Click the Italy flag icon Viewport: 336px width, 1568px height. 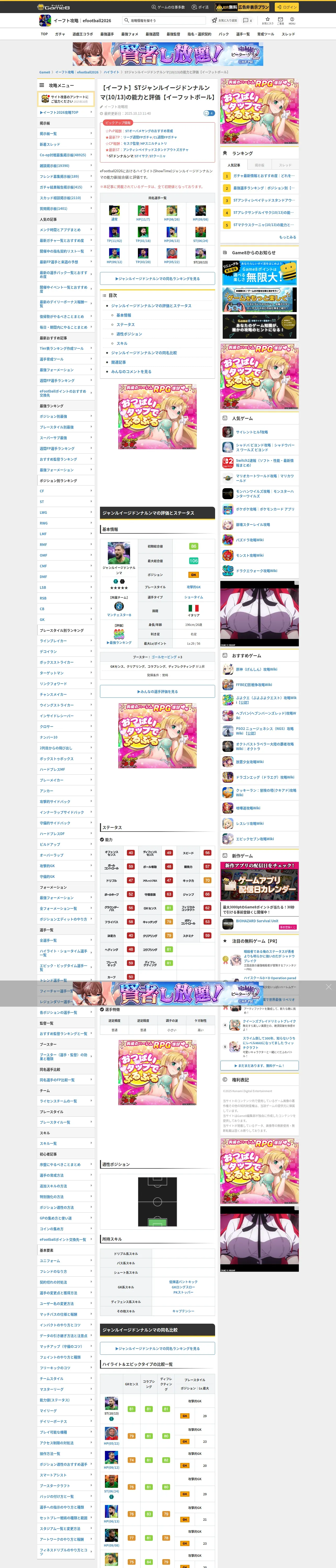point(193,608)
